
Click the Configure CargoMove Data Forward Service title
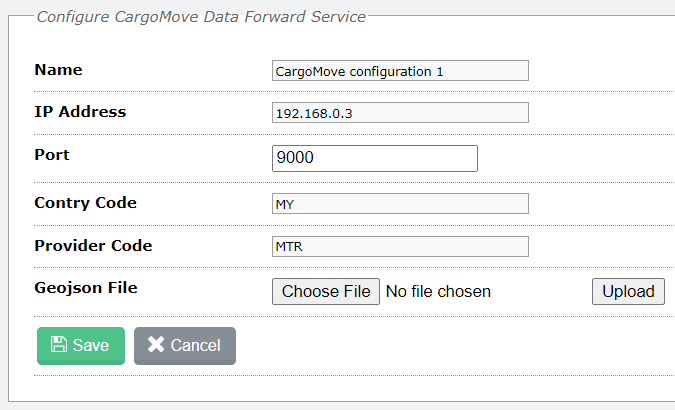pos(201,17)
